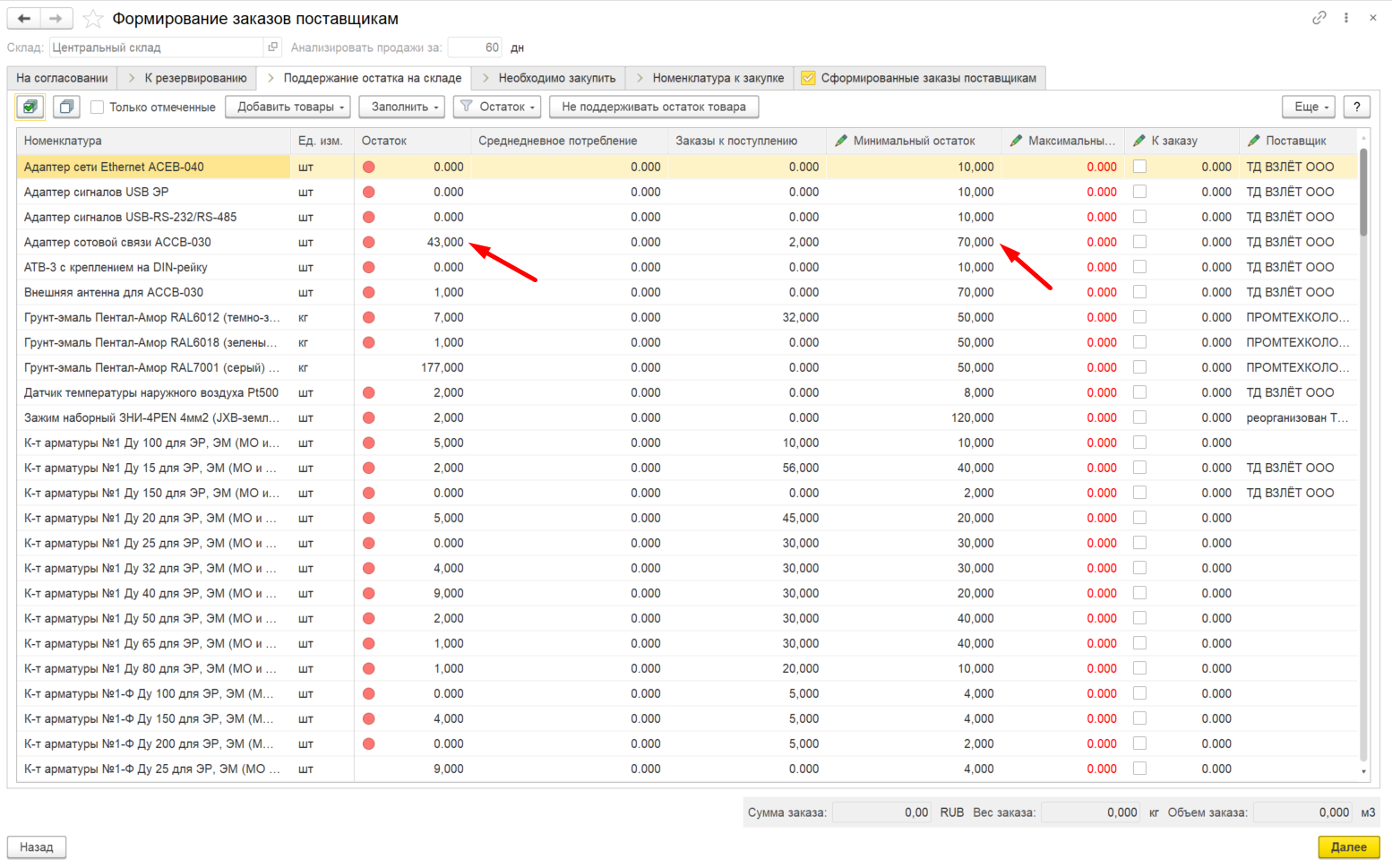The height and width of the screenshot is (868, 1392).
Task: Open the Сформированные заказы поставщикам tab
Action: (919, 78)
